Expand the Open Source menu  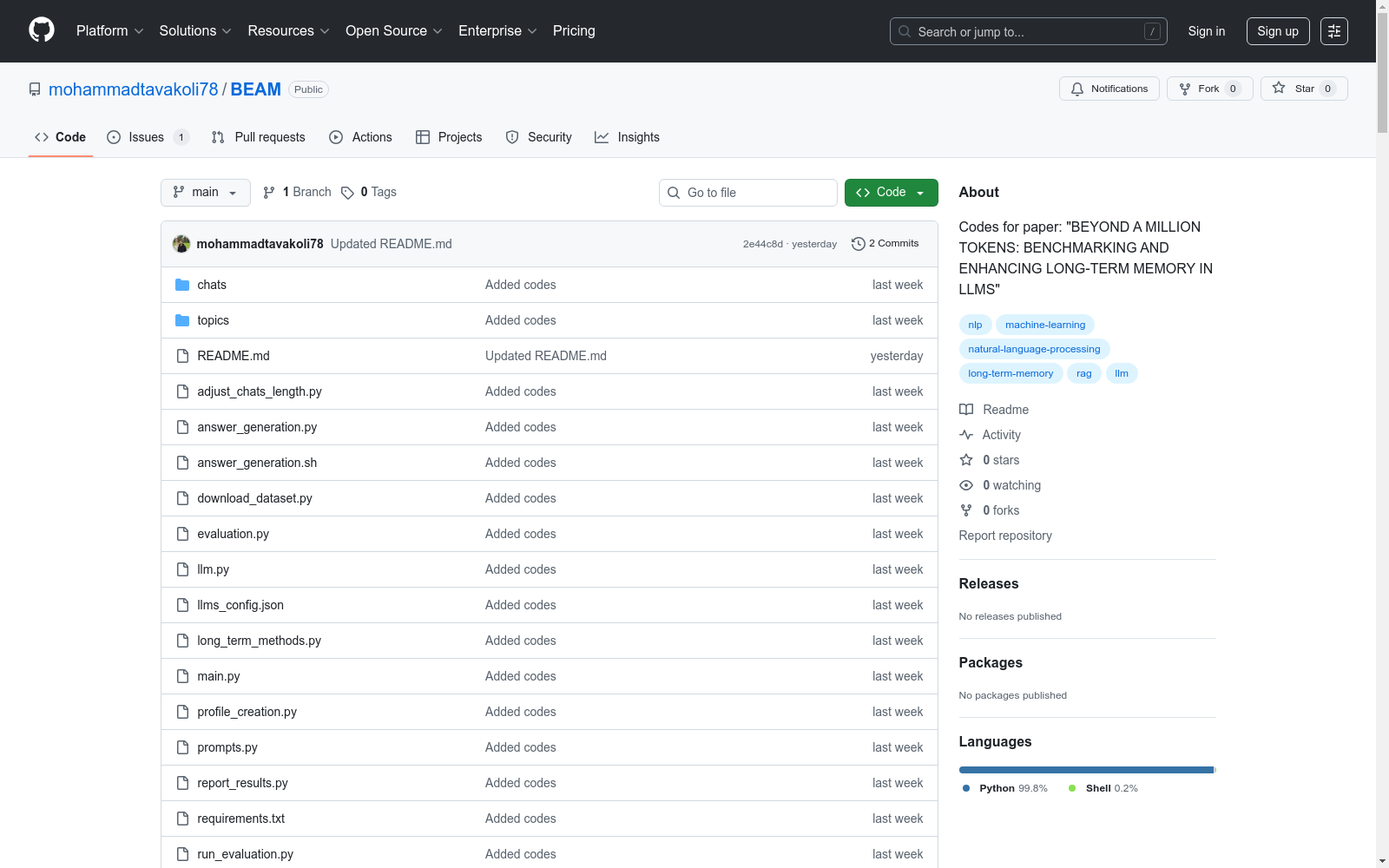(x=394, y=30)
